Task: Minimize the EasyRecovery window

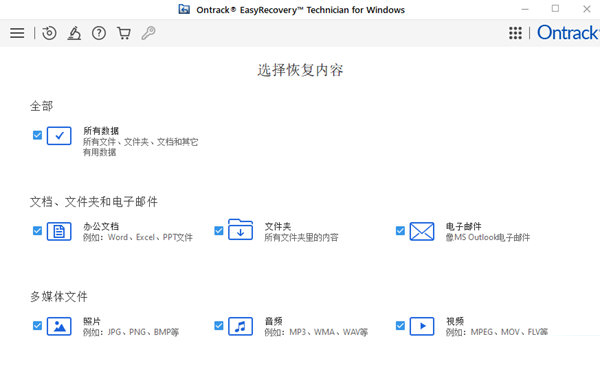Action: (525, 9)
